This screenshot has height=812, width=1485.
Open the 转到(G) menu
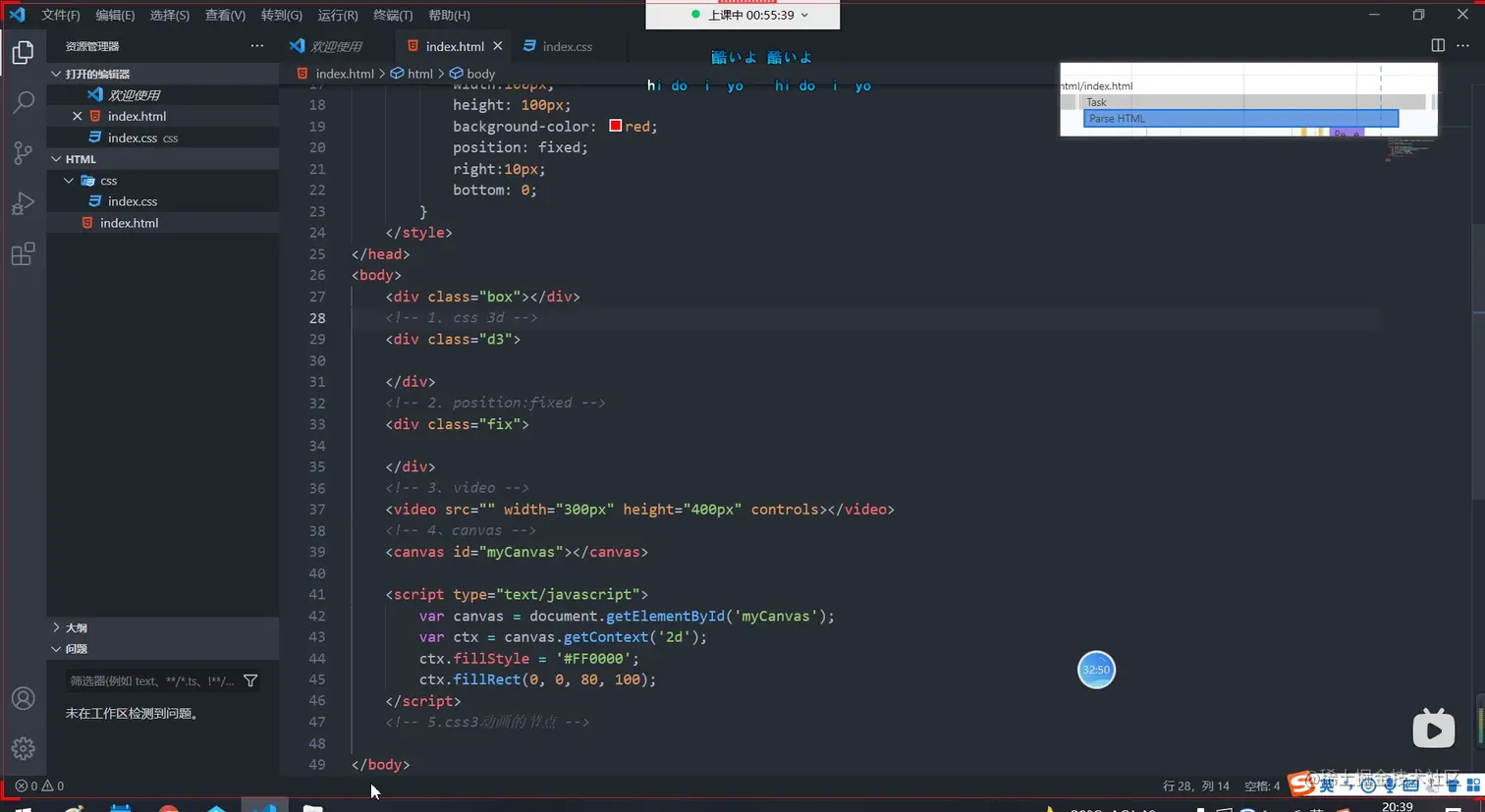tap(282, 15)
